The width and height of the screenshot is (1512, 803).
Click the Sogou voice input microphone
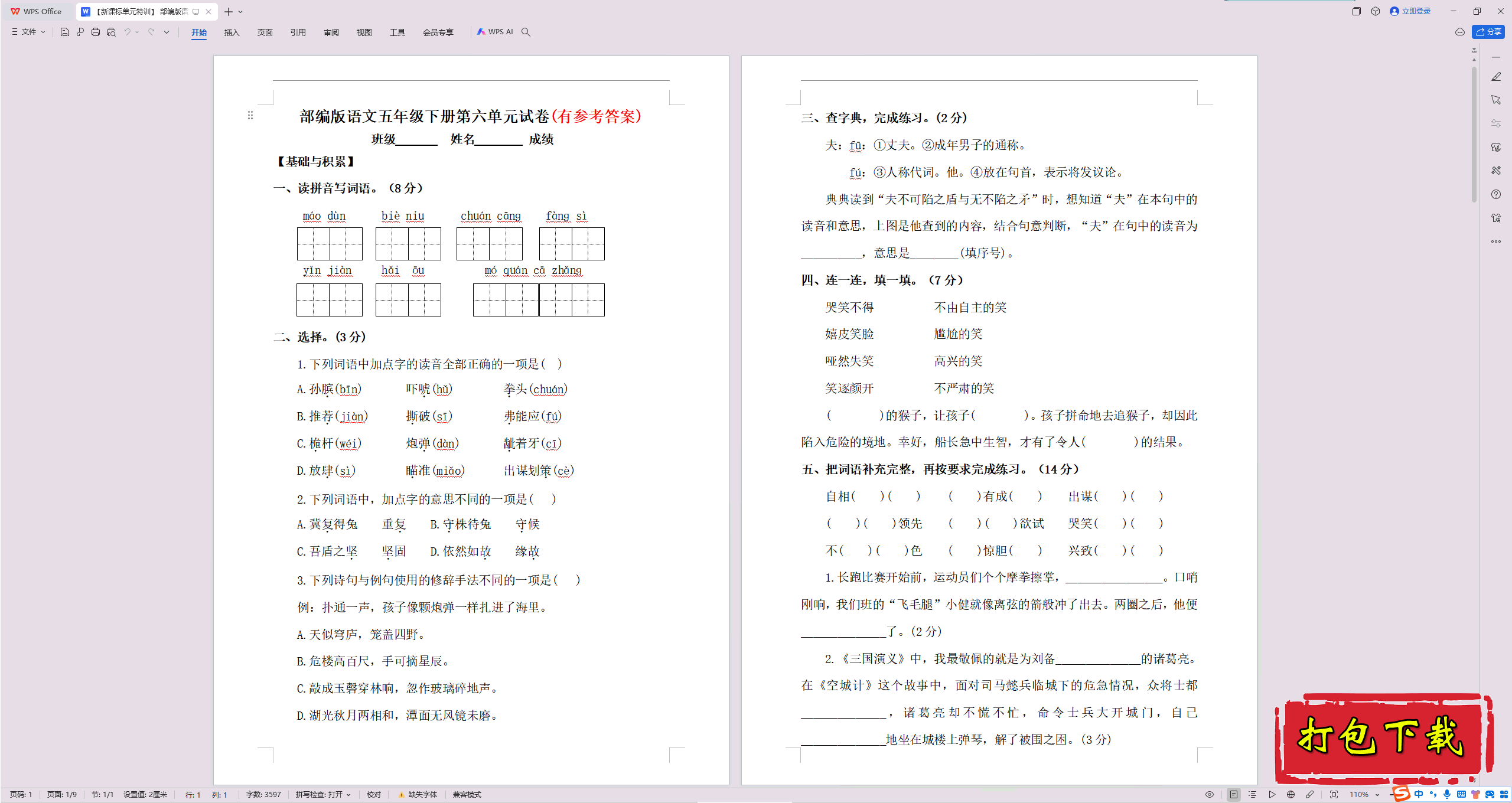(x=1447, y=795)
